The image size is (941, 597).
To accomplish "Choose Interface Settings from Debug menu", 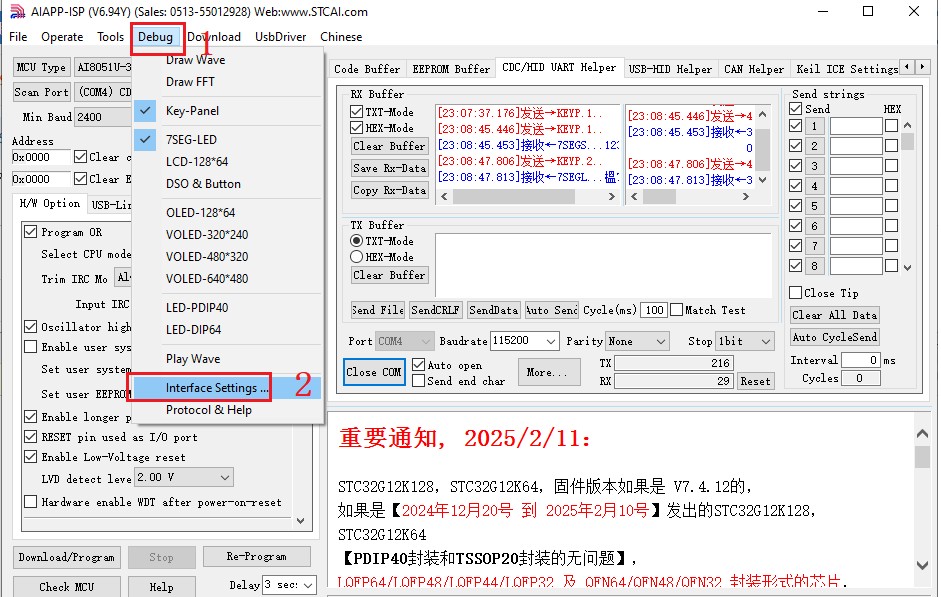I will point(227,388).
